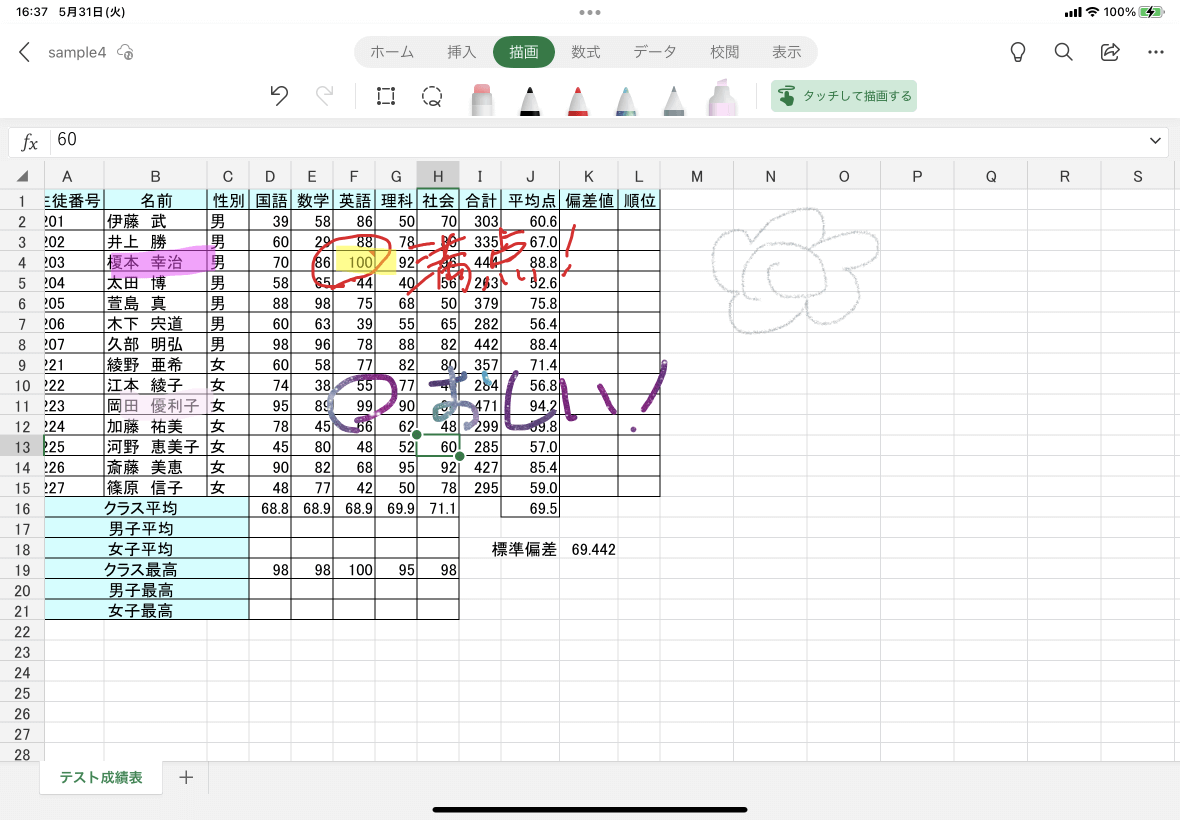Expand the formula bar
Viewport: 1180px width, 820px height.
tap(1155, 141)
